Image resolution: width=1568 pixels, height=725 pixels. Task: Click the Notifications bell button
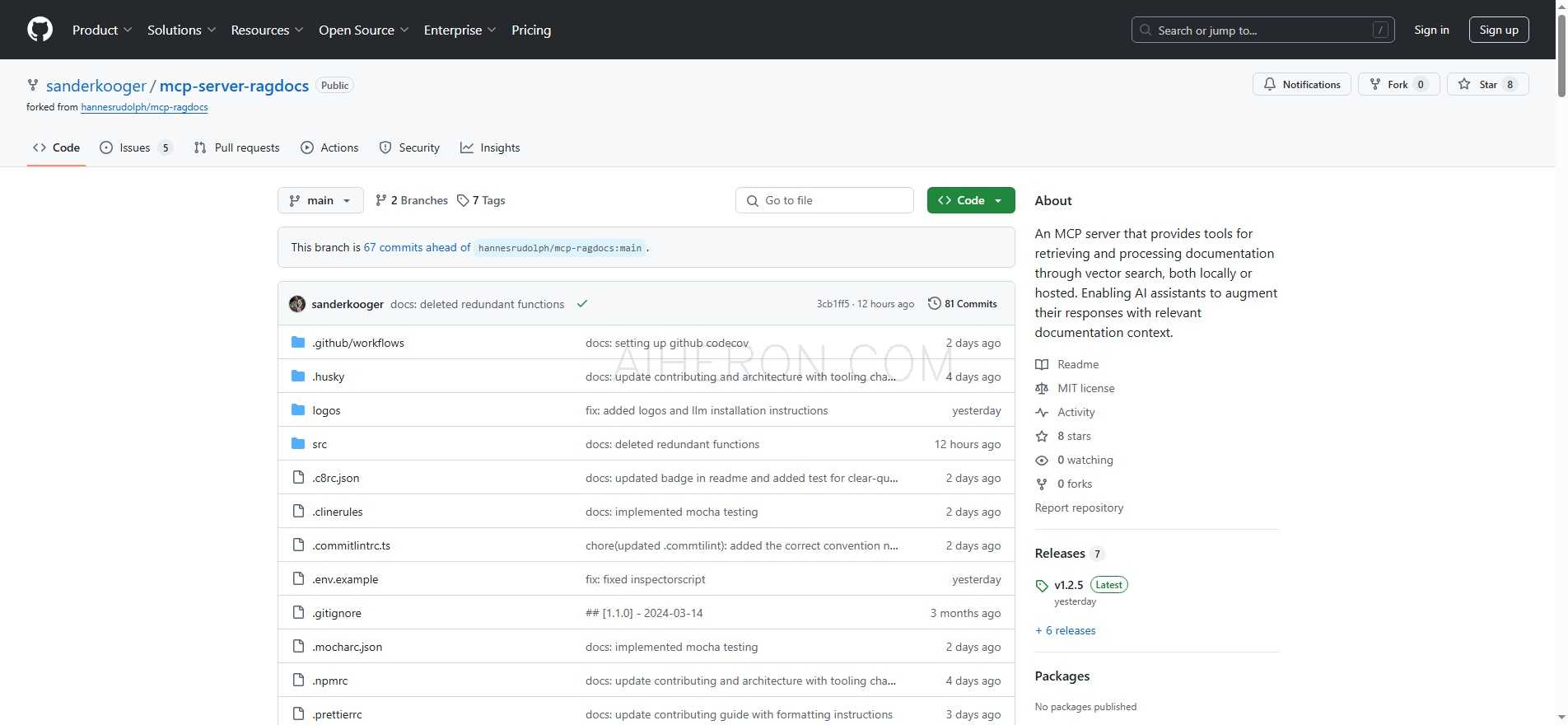click(1301, 85)
